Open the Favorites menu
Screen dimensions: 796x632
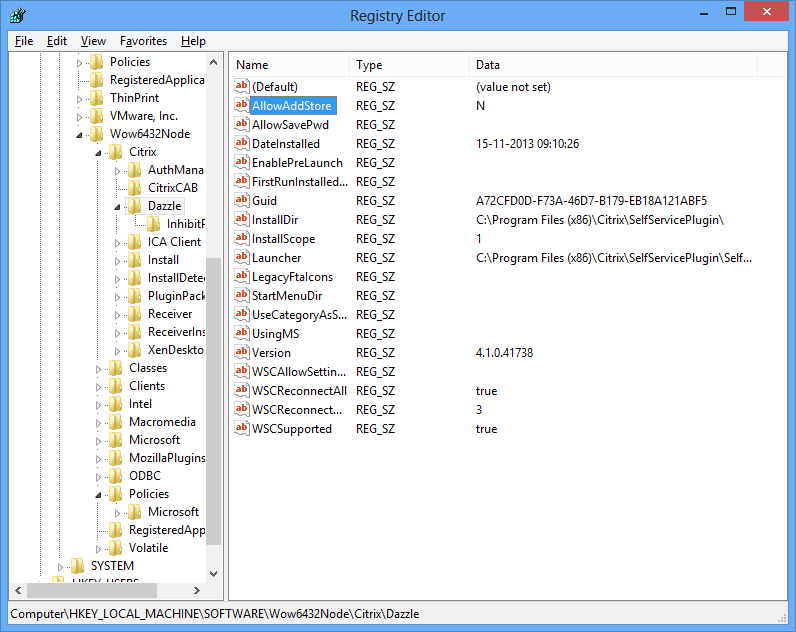(143, 41)
